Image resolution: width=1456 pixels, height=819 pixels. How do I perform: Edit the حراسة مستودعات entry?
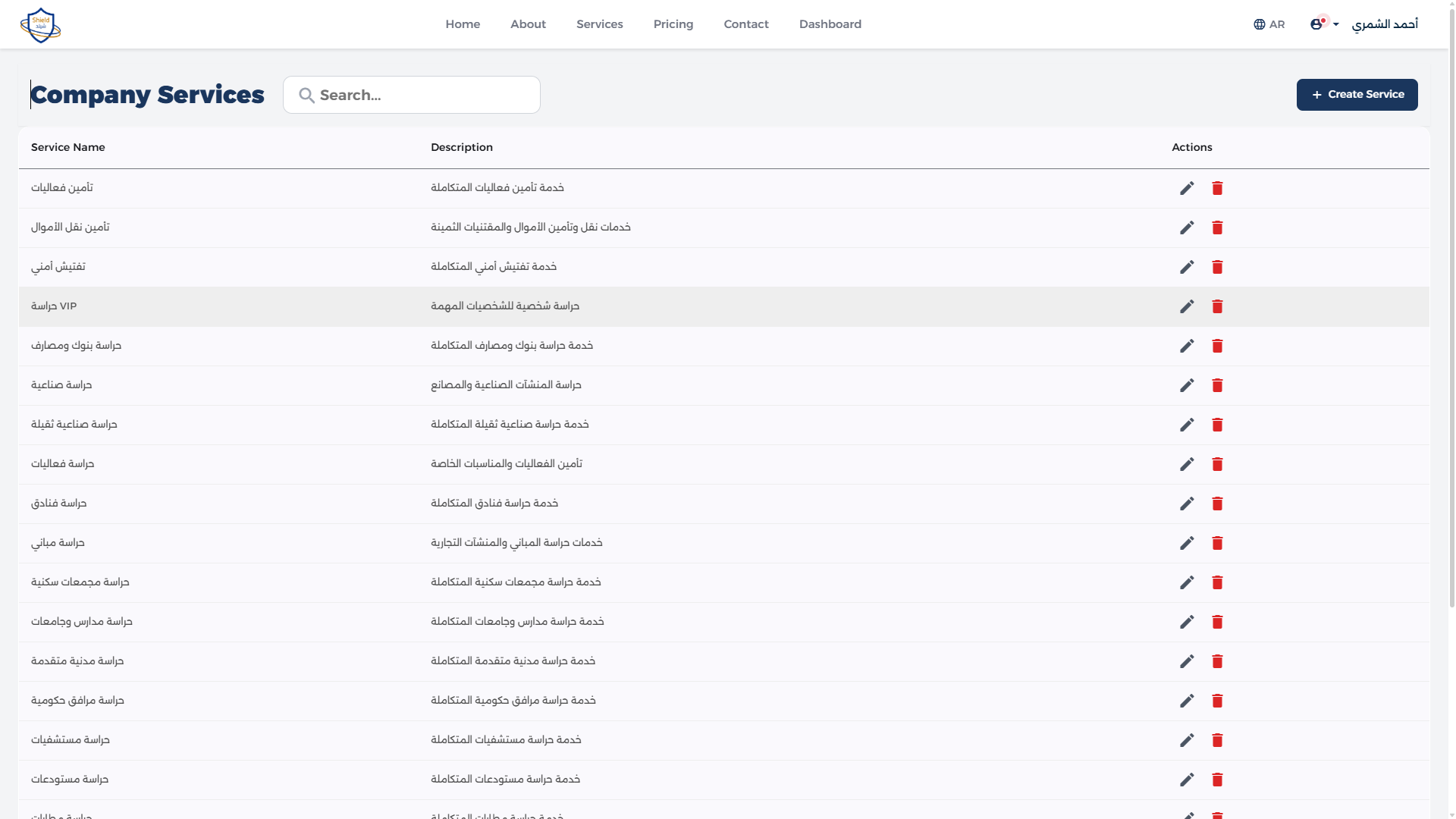[1187, 779]
